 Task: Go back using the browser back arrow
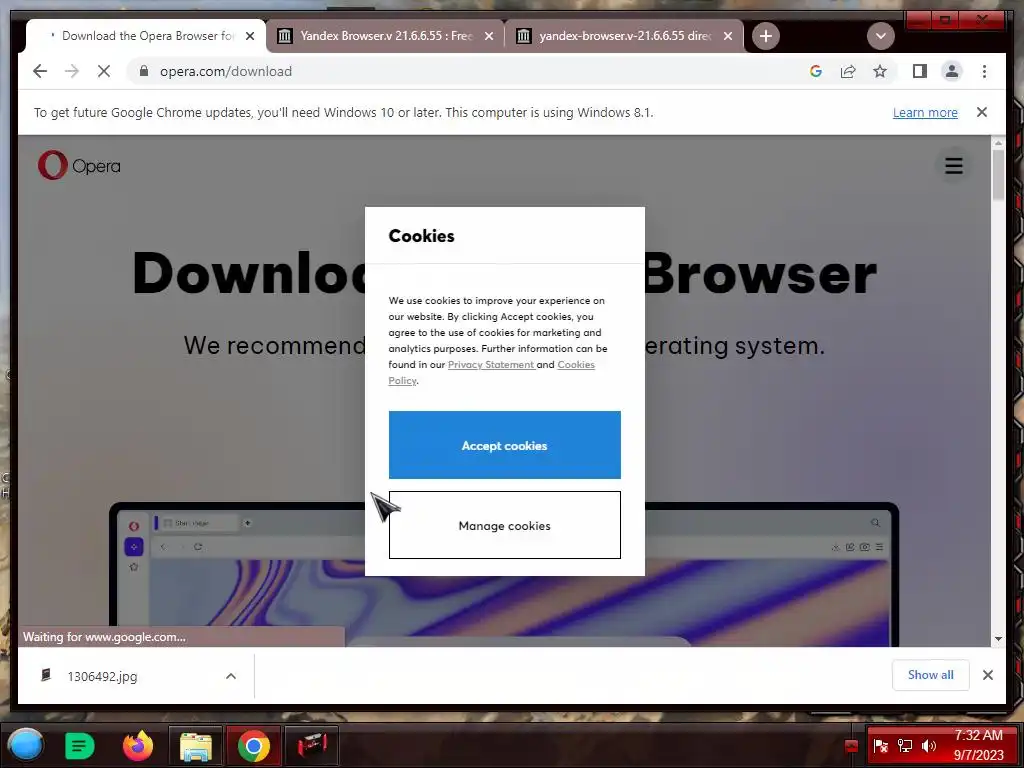(40, 71)
